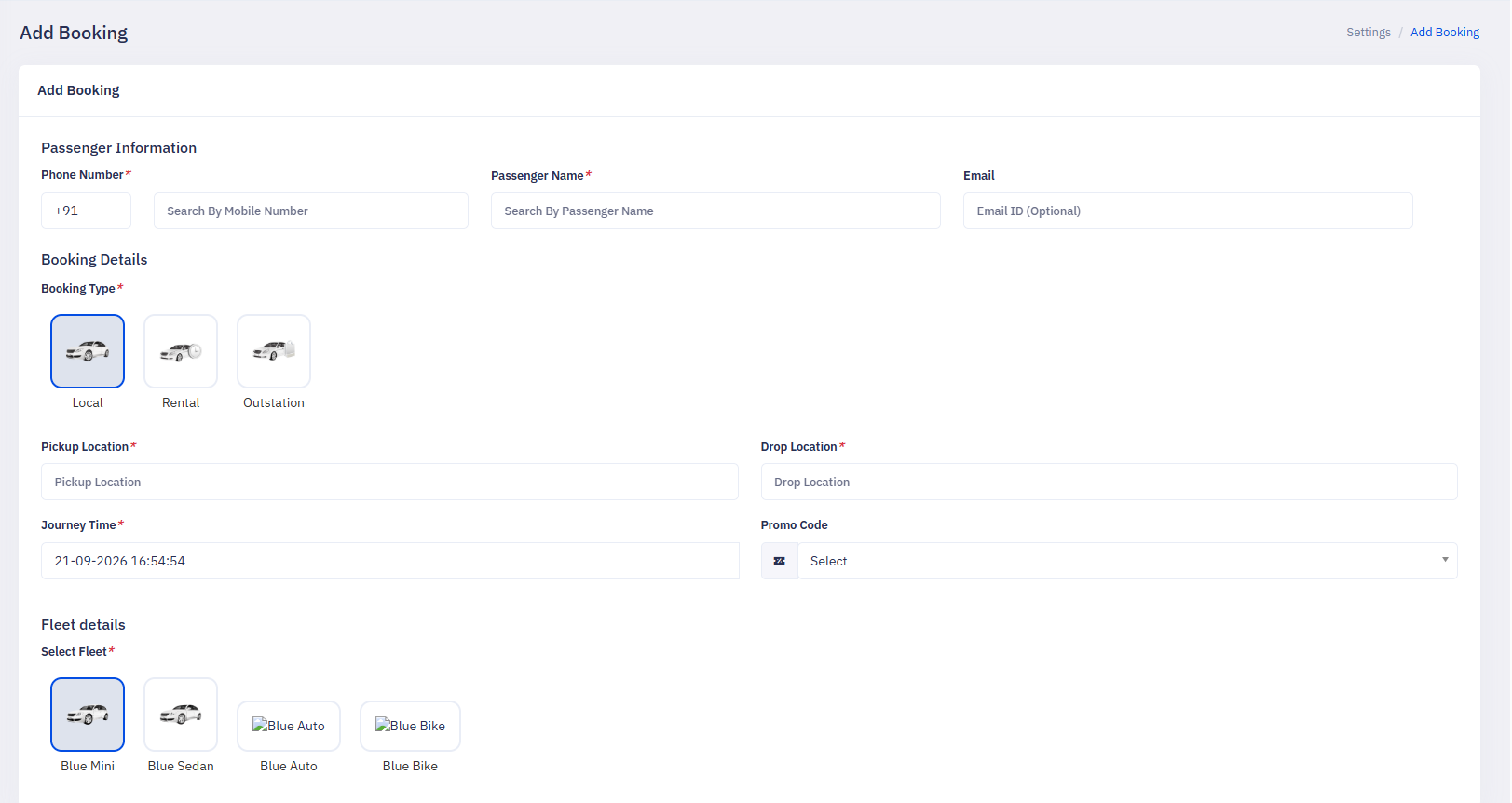Viewport: 1512px width, 803px height.
Task: Focus the Search By Mobile Number field
Action: pyautogui.click(x=311, y=211)
